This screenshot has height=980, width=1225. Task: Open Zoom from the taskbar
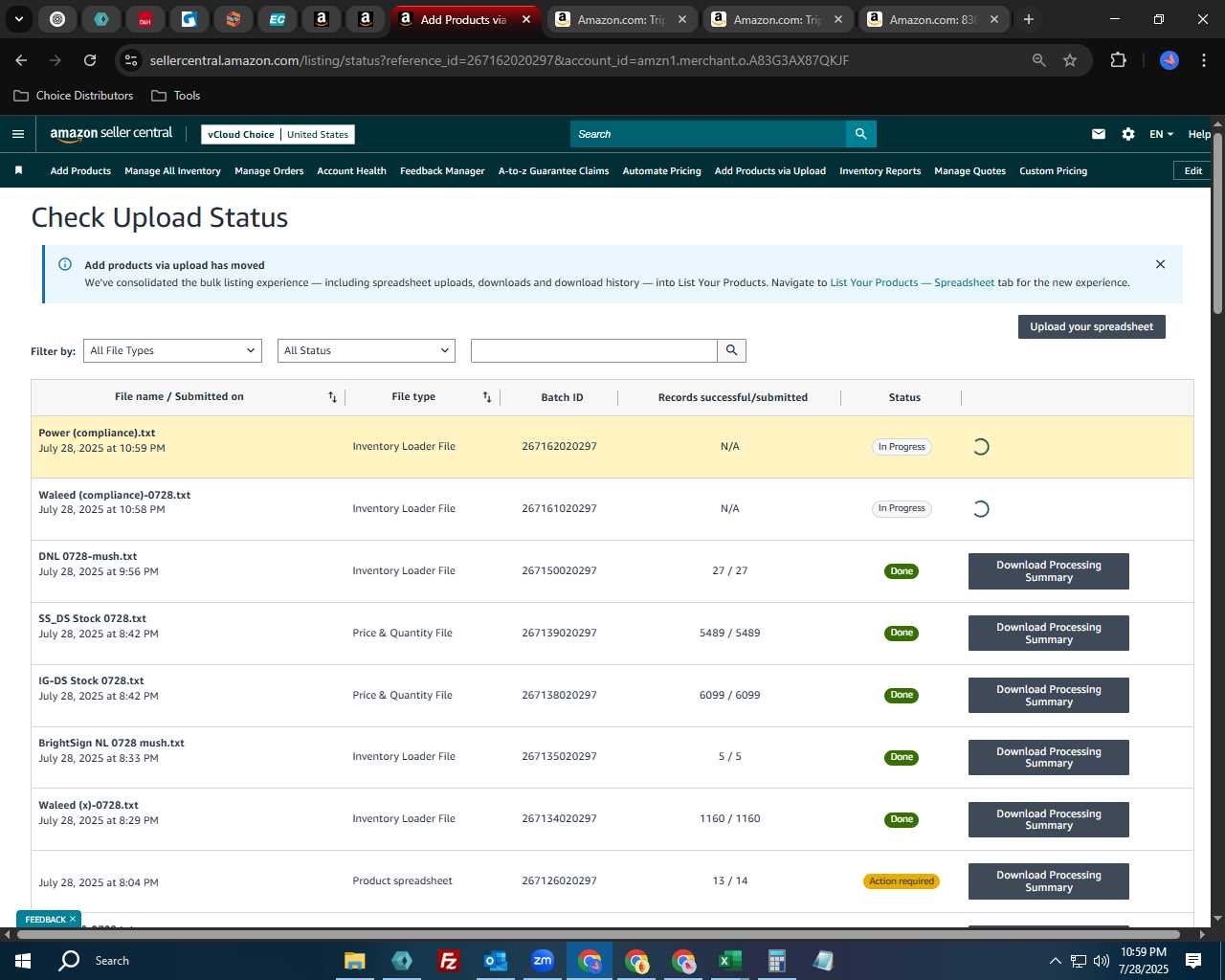coord(543,961)
